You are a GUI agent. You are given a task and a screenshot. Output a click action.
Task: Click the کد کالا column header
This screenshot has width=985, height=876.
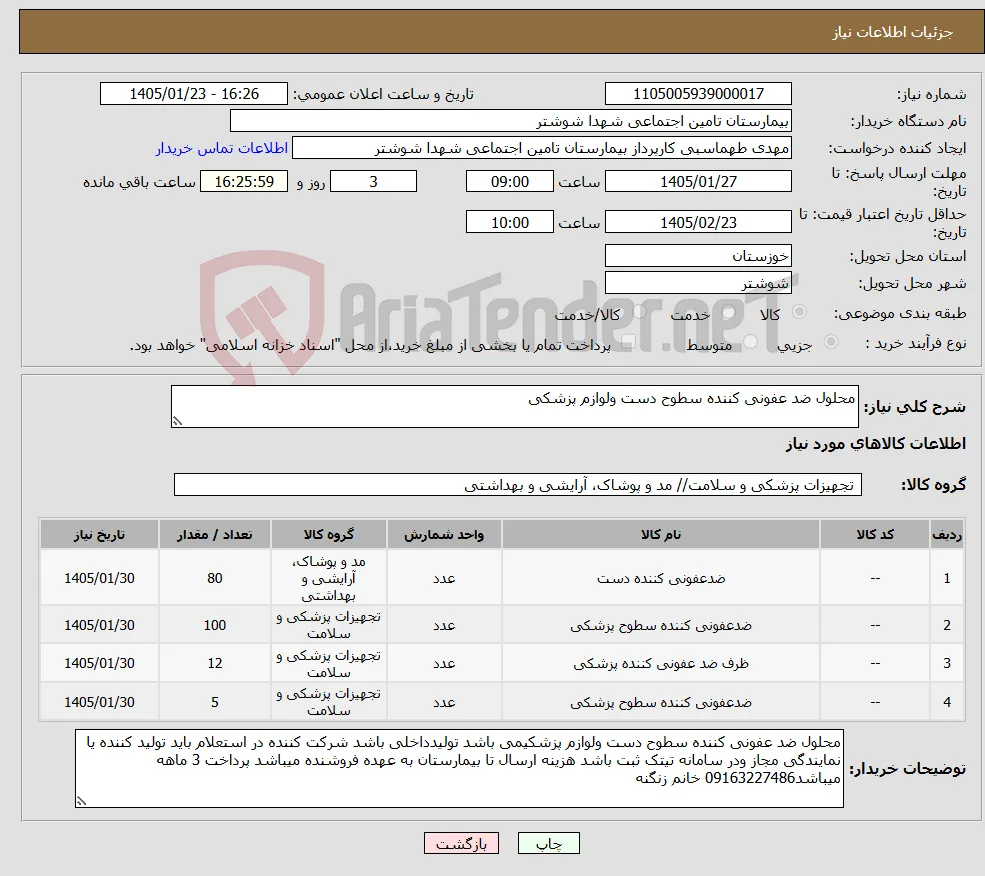coord(874,534)
